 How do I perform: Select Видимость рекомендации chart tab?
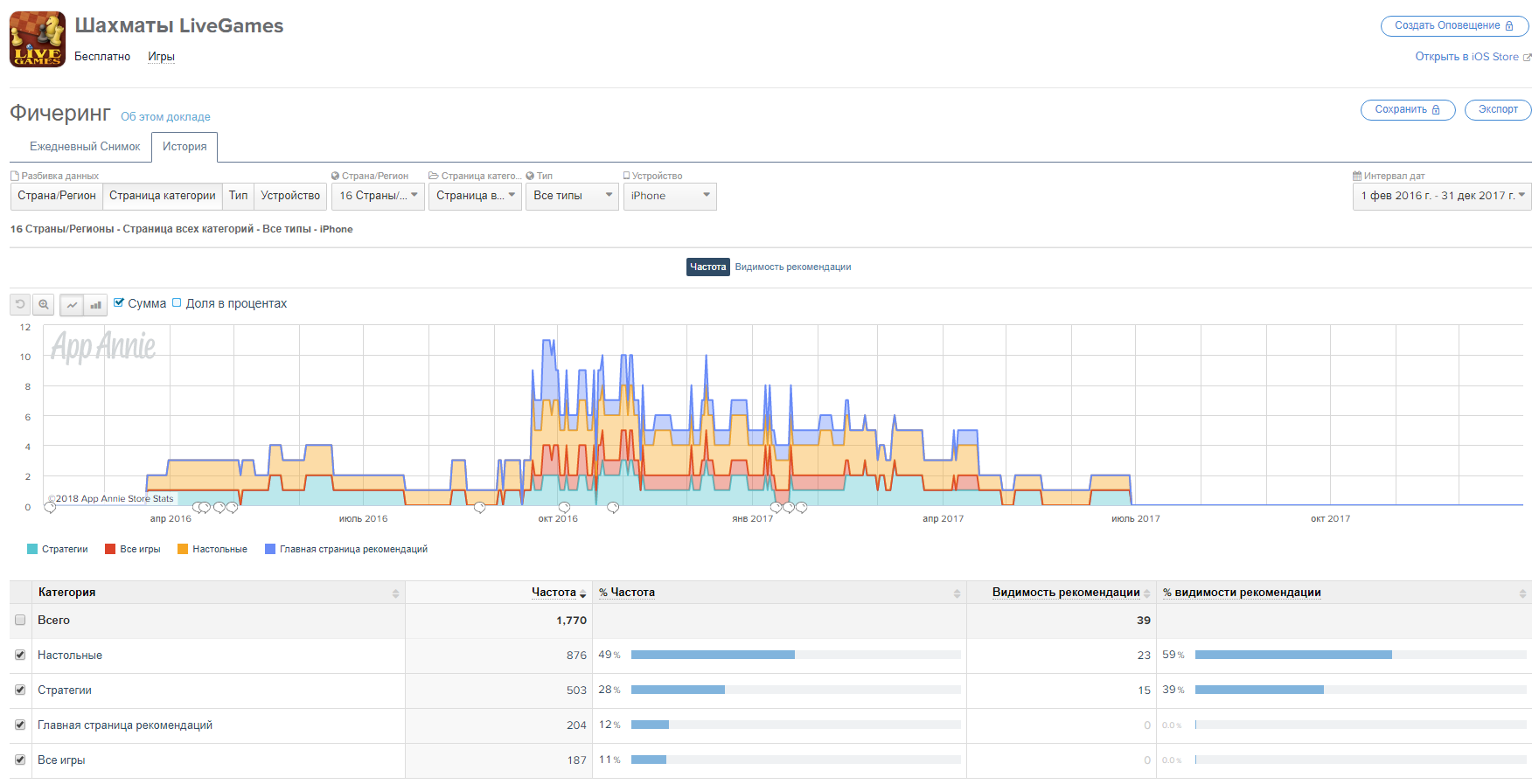[x=792, y=267]
